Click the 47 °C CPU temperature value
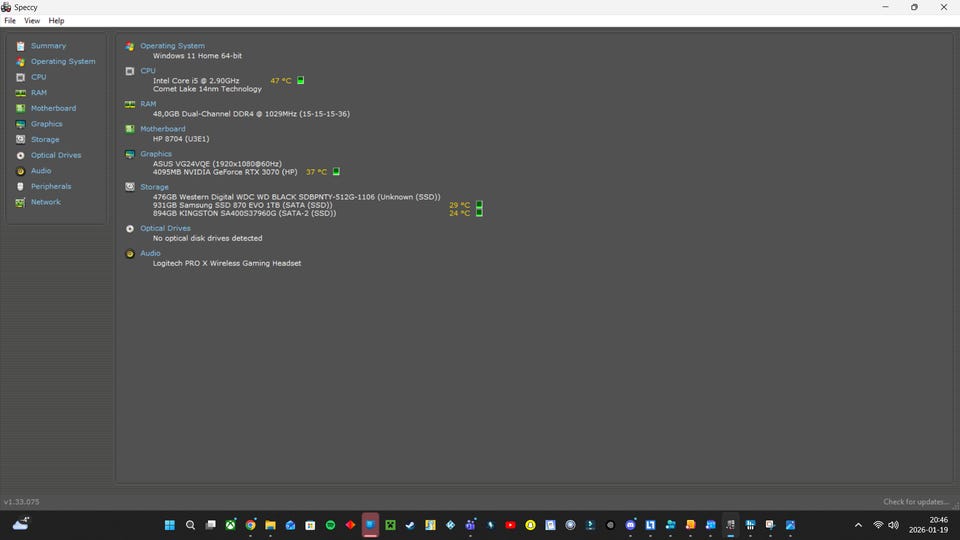The width and height of the screenshot is (960, 540). [280, 81]
